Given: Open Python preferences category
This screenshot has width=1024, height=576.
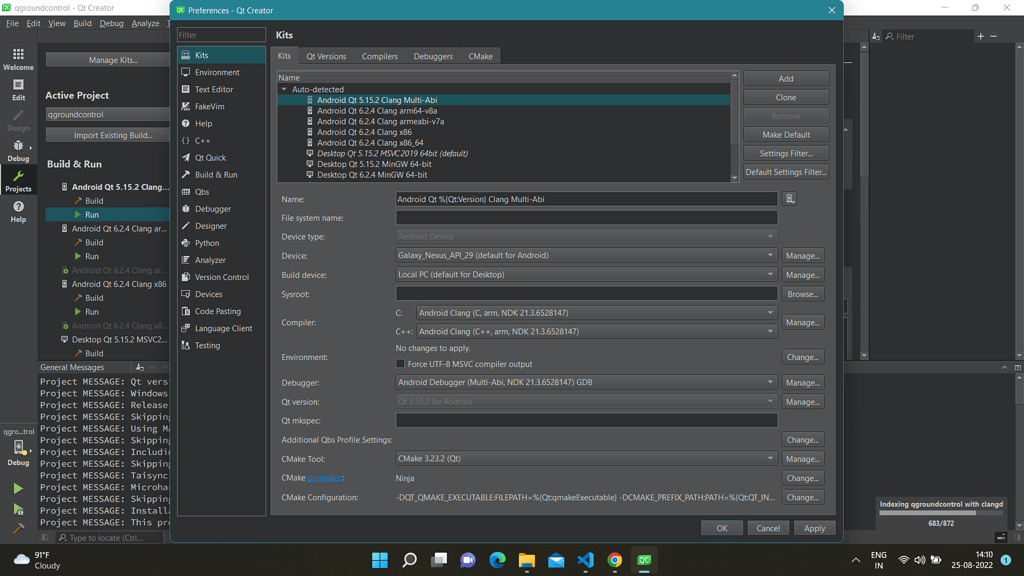Looking at the screenshot, I should 221,243.
